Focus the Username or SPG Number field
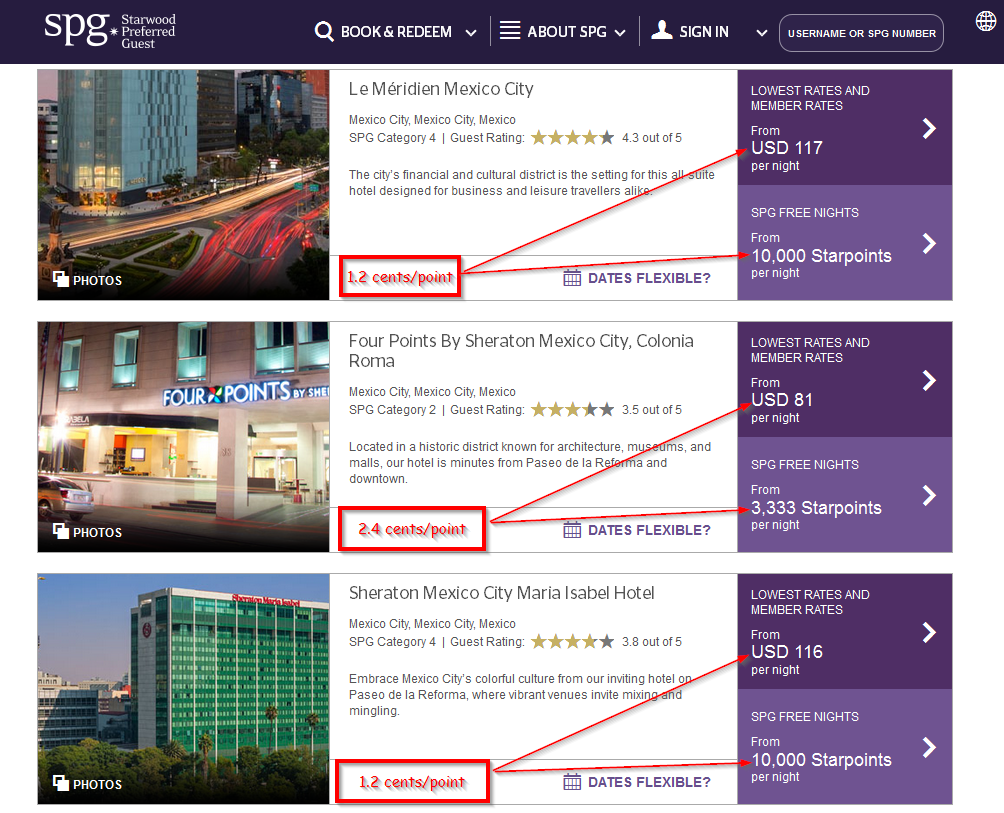1004x813 pixels. pos(861,33)
